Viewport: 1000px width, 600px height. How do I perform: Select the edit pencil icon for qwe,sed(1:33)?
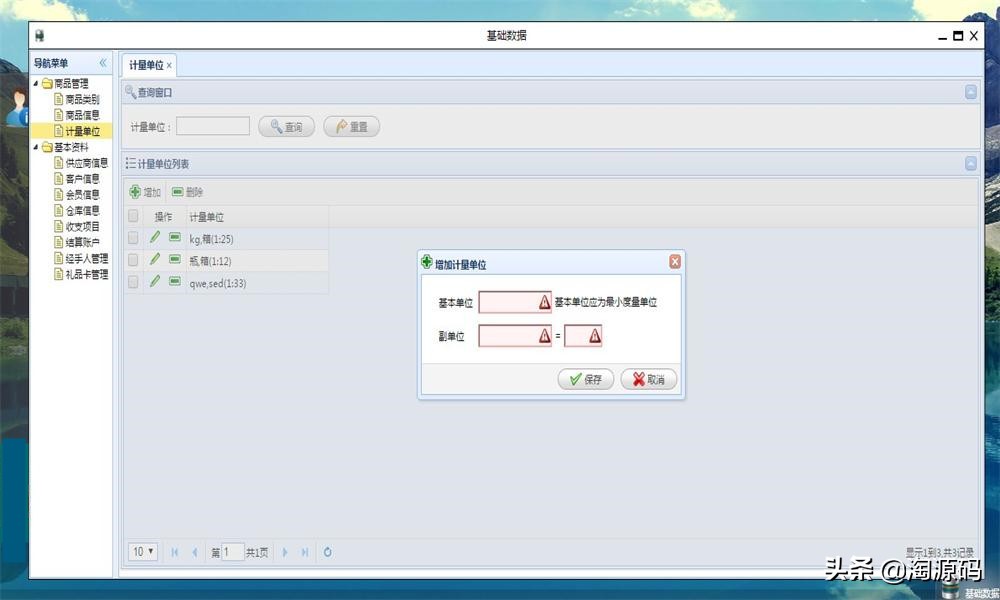click(155, 283)
